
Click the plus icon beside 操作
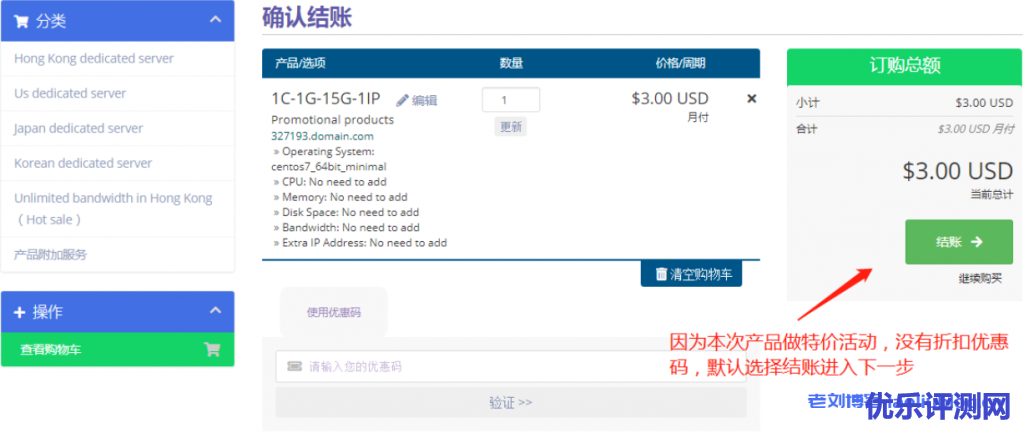(20, 312)
